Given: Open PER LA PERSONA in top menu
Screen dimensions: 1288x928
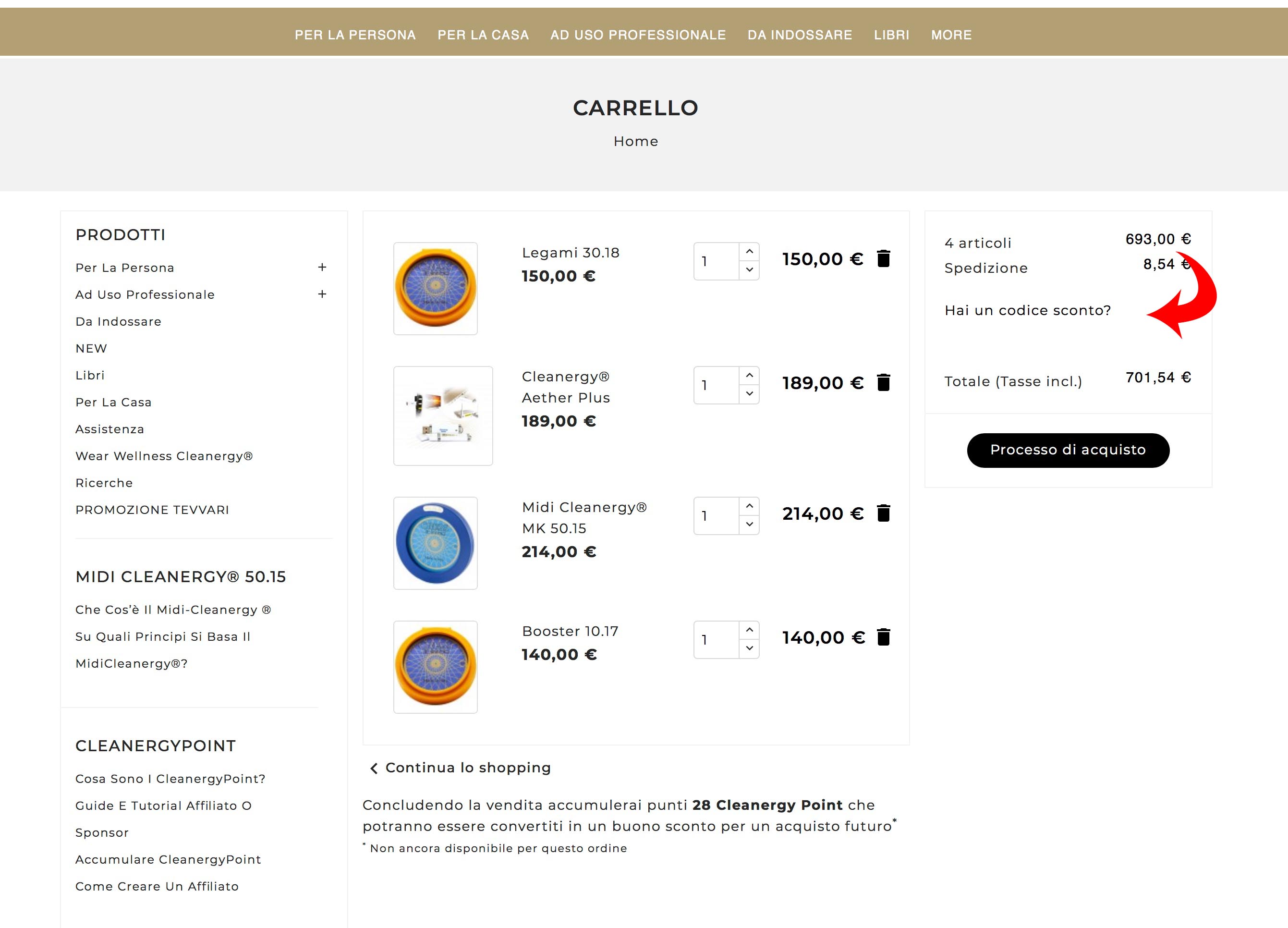Looking at the screenshot, I should [x=355, y=35].
